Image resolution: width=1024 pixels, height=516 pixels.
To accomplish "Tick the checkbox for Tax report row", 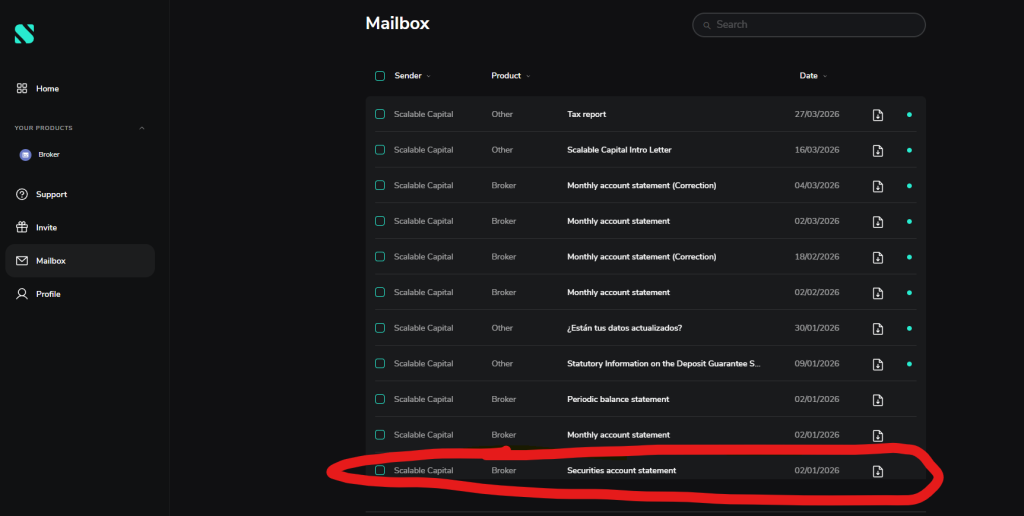I will point(380,114).
